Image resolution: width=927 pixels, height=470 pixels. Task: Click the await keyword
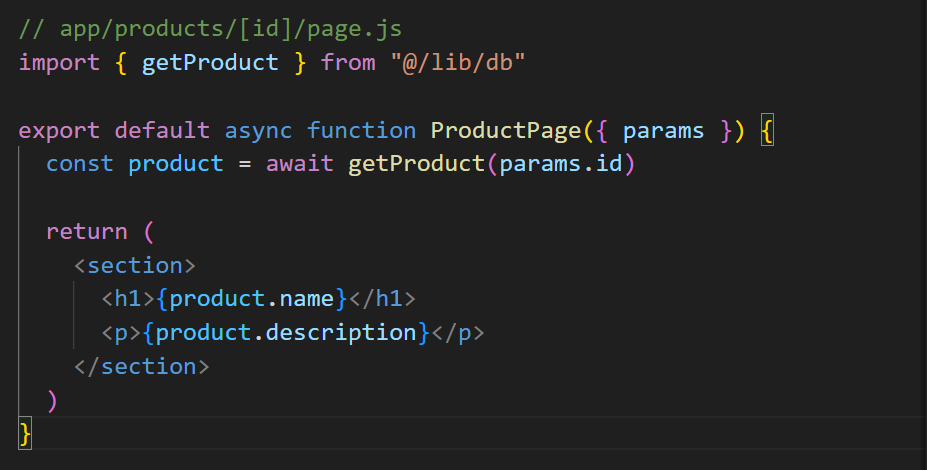299,164
